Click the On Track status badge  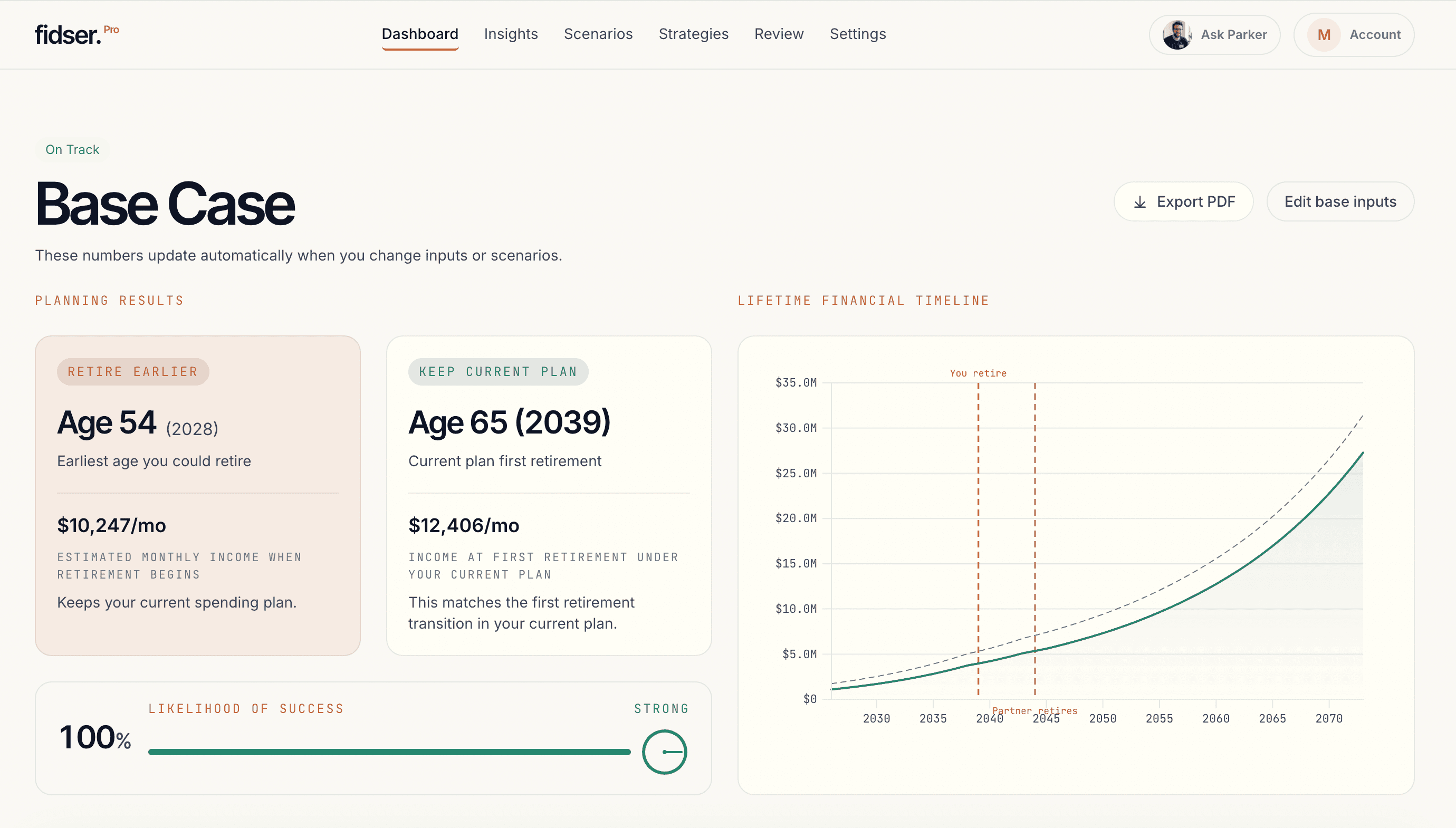72,149
